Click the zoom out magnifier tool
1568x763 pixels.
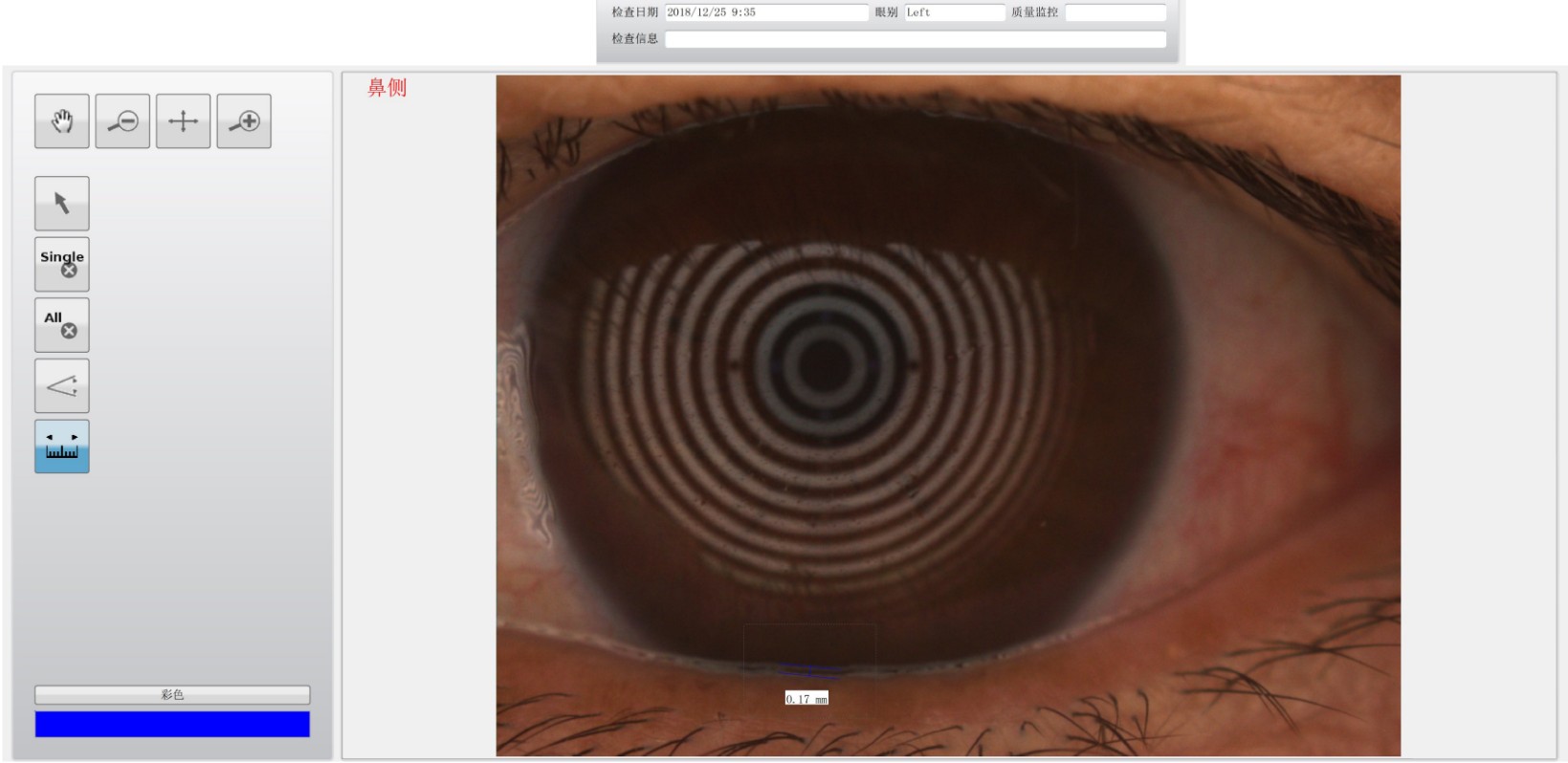tap(122, 121)
